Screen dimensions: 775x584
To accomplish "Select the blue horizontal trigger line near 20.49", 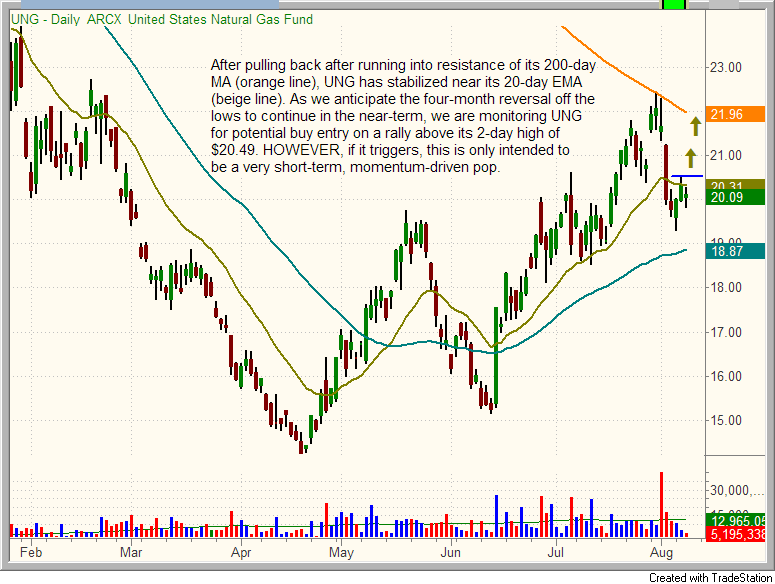I will (687, 176).
